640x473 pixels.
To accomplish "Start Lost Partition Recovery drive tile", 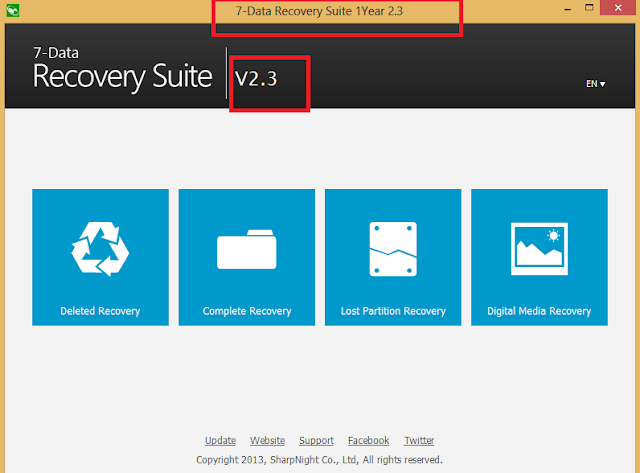I will 393,257.
